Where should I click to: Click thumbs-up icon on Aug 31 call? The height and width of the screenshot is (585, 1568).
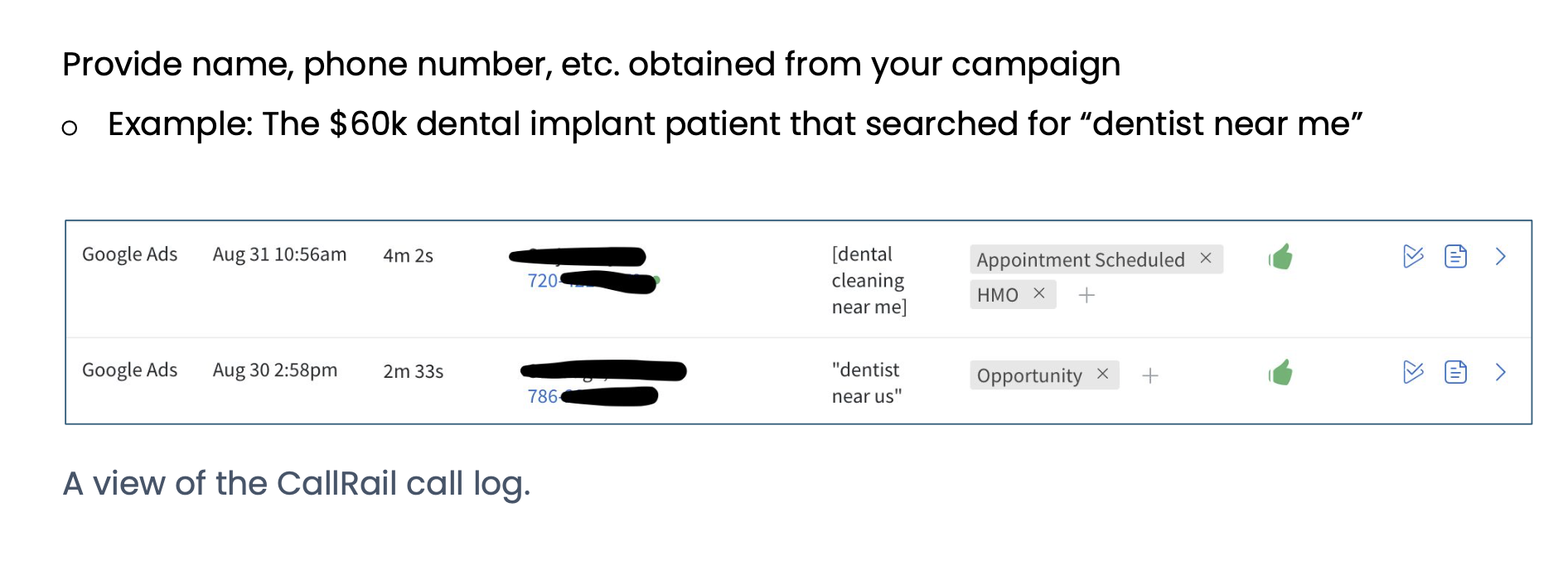1280,257
